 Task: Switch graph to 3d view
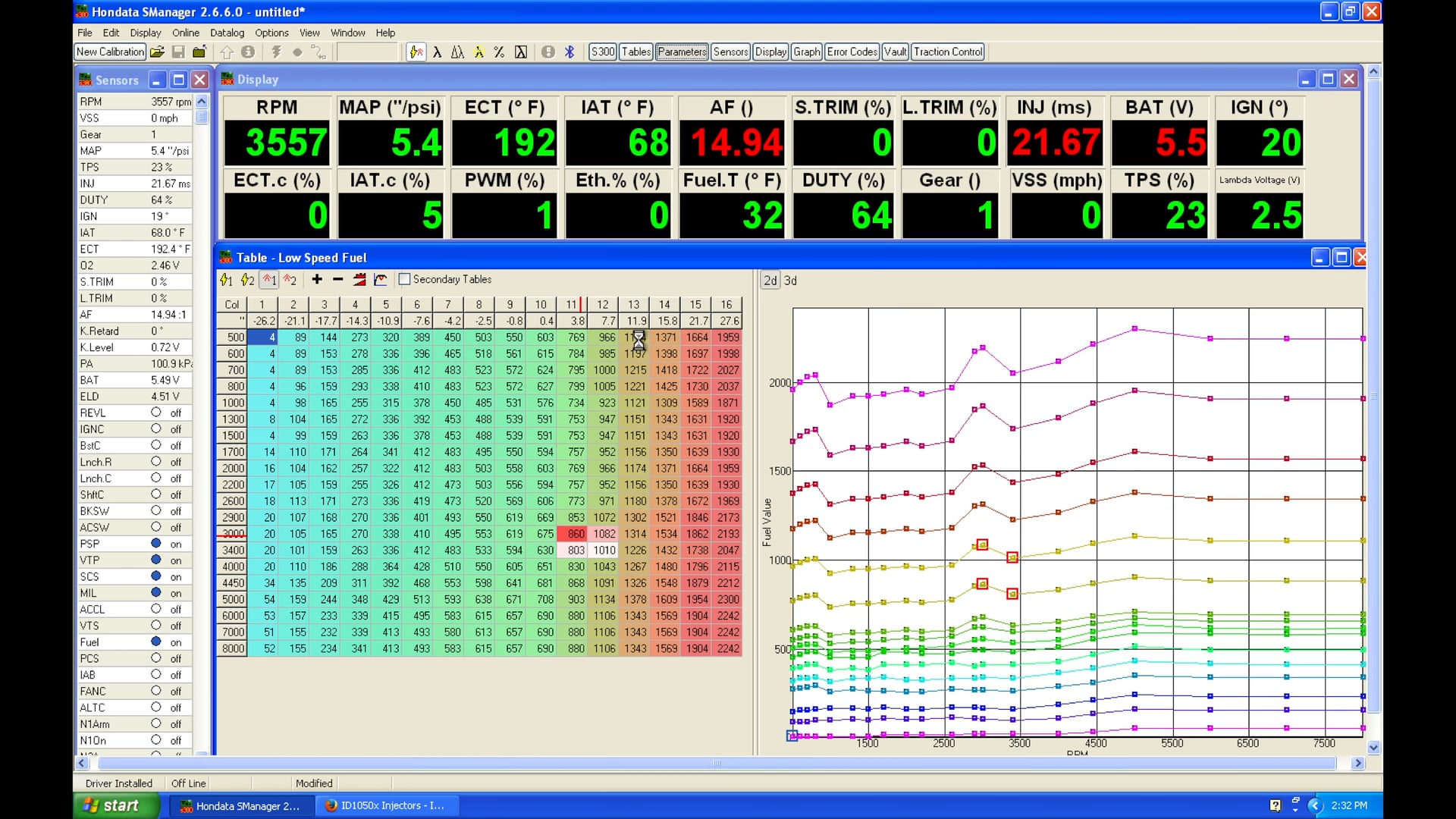pos(790,281)
